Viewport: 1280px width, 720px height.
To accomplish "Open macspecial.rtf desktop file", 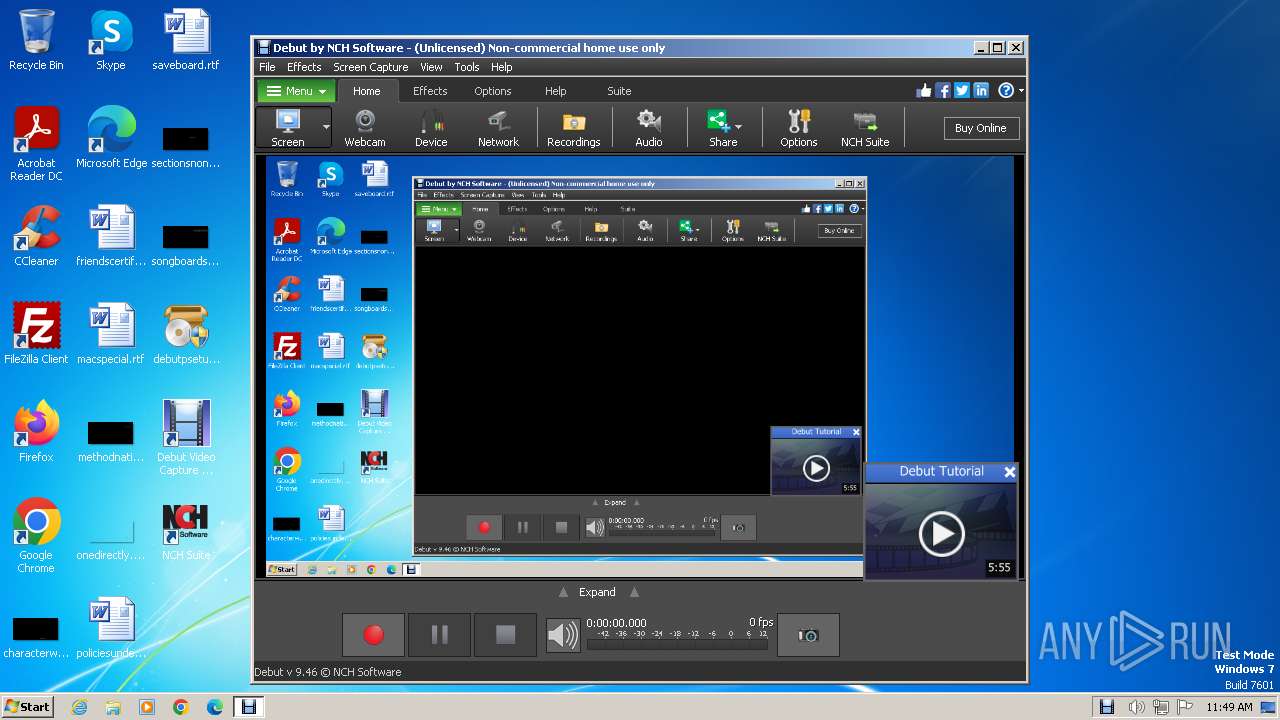I will coord(110,333).
